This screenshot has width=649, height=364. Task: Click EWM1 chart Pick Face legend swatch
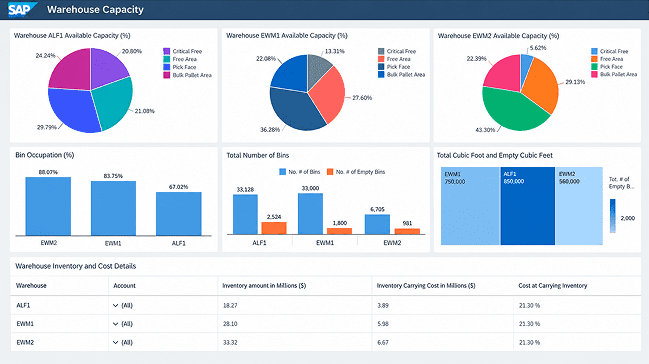click(381, 67)
